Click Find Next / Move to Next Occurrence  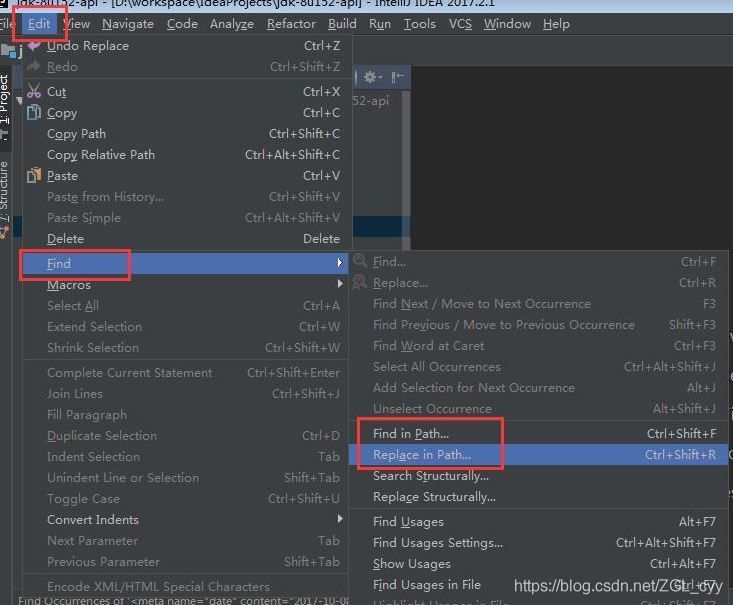[539, 304]
